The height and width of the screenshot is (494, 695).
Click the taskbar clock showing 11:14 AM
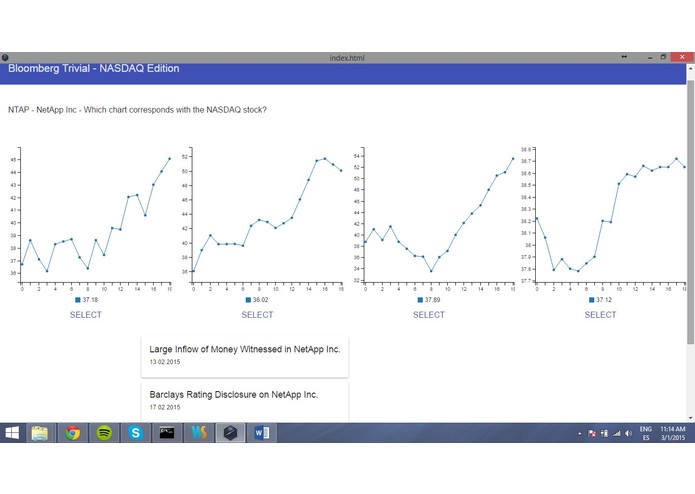tap(673, 433)
